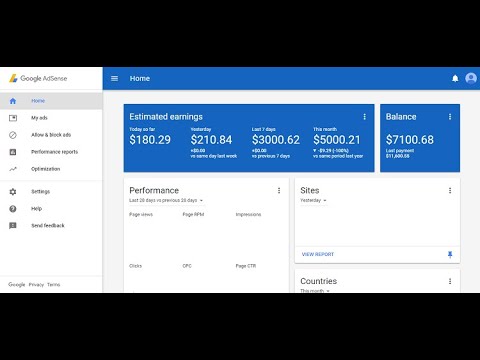Open Balance card options menu
The height and width of the screenshot is (360, 480).
tap(450, 116)
